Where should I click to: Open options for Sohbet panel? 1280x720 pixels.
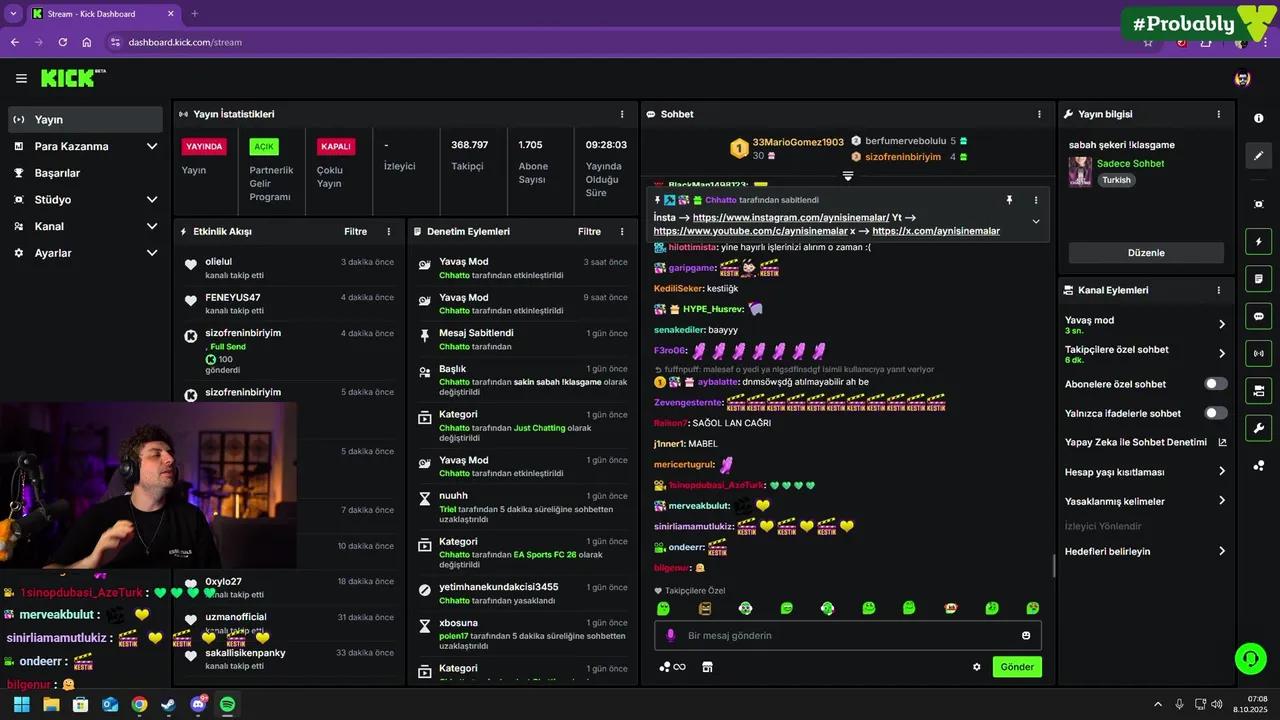pos(1039,114)
